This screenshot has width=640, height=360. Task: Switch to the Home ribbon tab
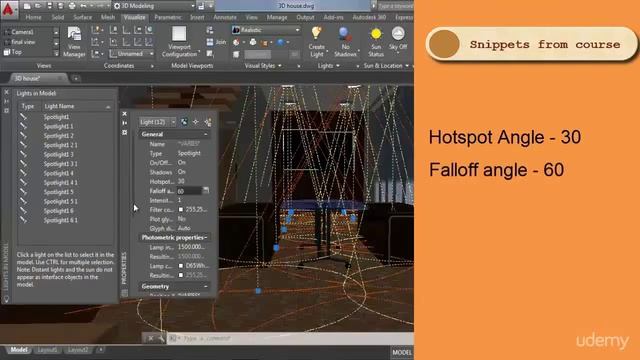33,18
